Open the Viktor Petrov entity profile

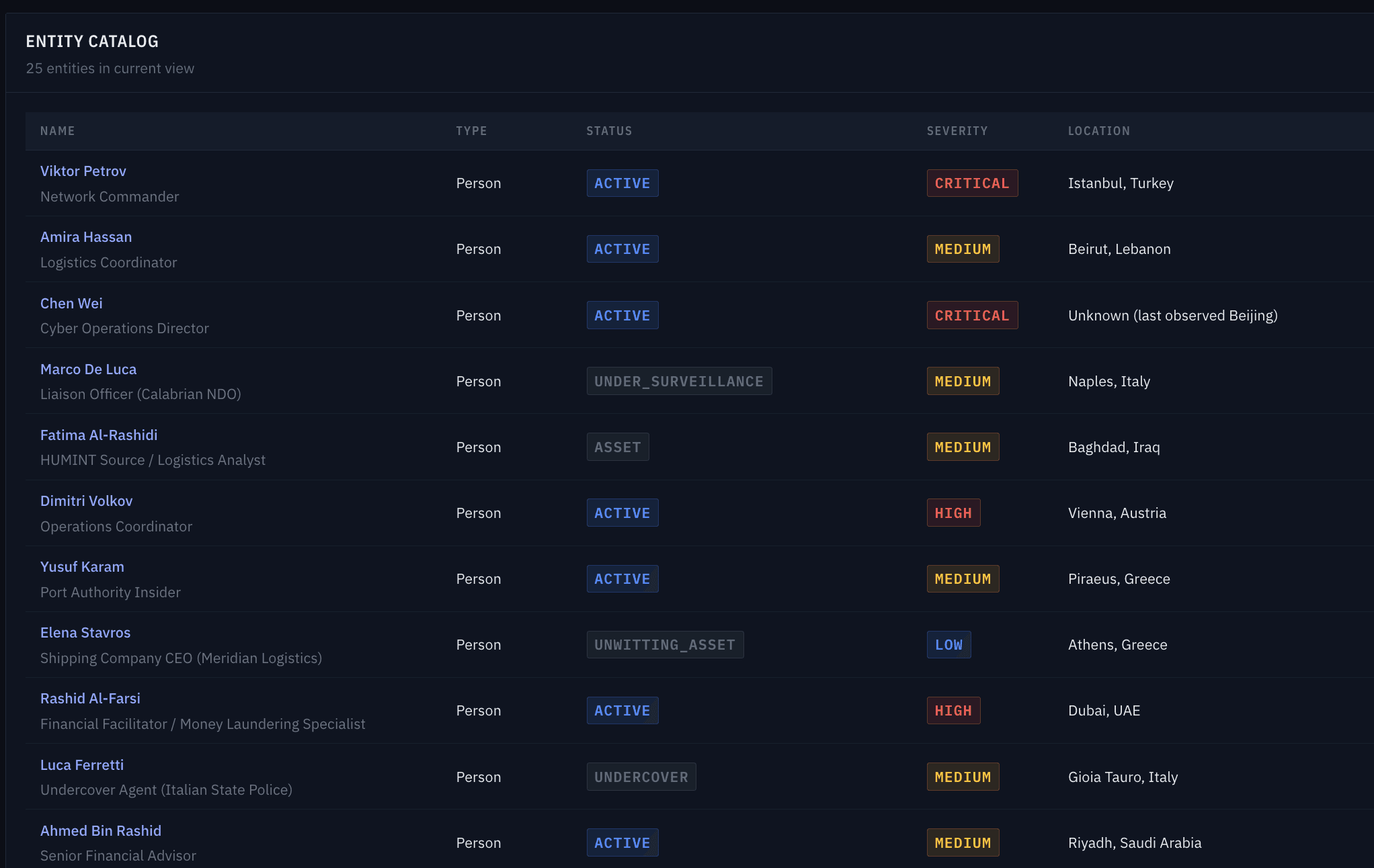tap(83, 171)
